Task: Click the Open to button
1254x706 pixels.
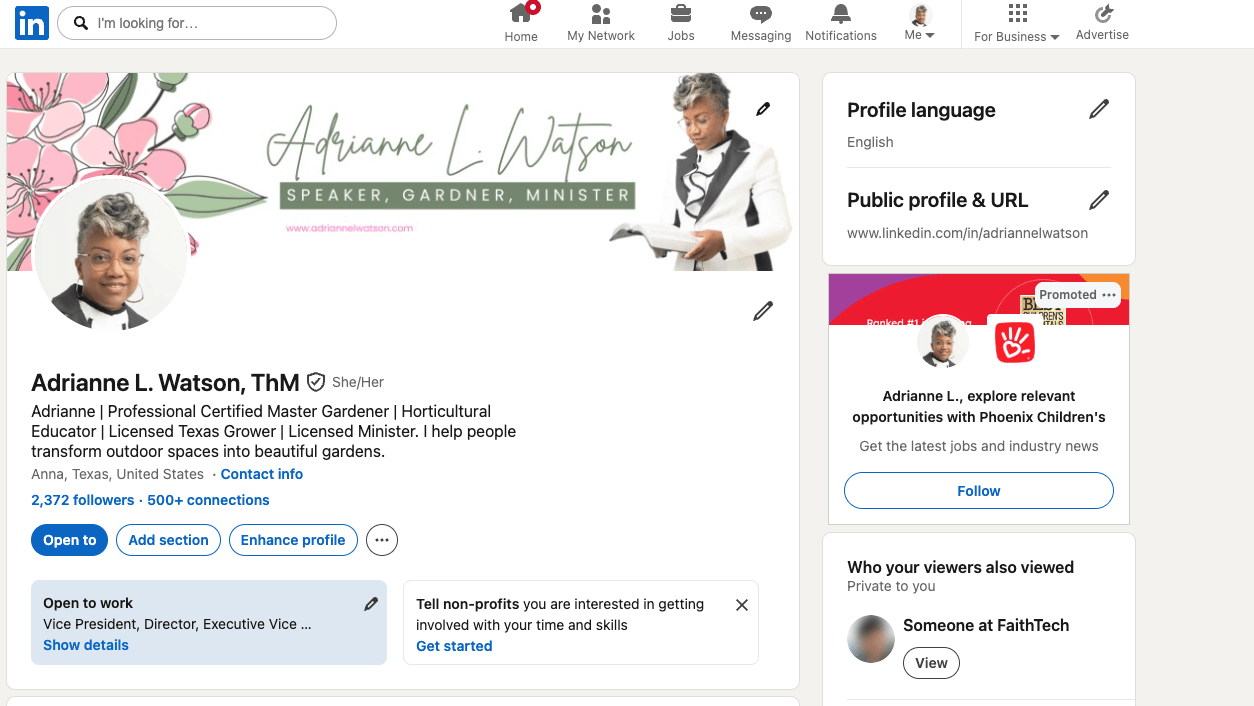Action: pos(70,540)
